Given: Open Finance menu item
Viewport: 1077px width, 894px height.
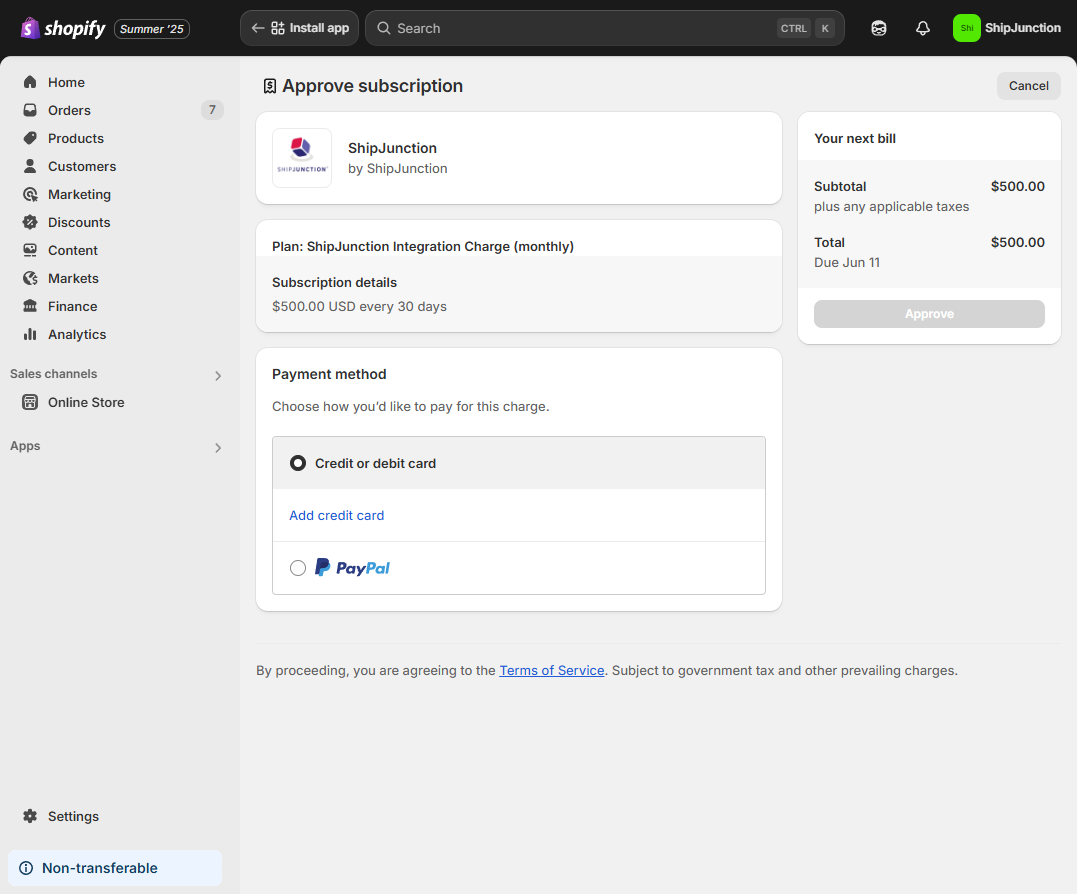Looking at the screenshot, I should coord(73,306).
